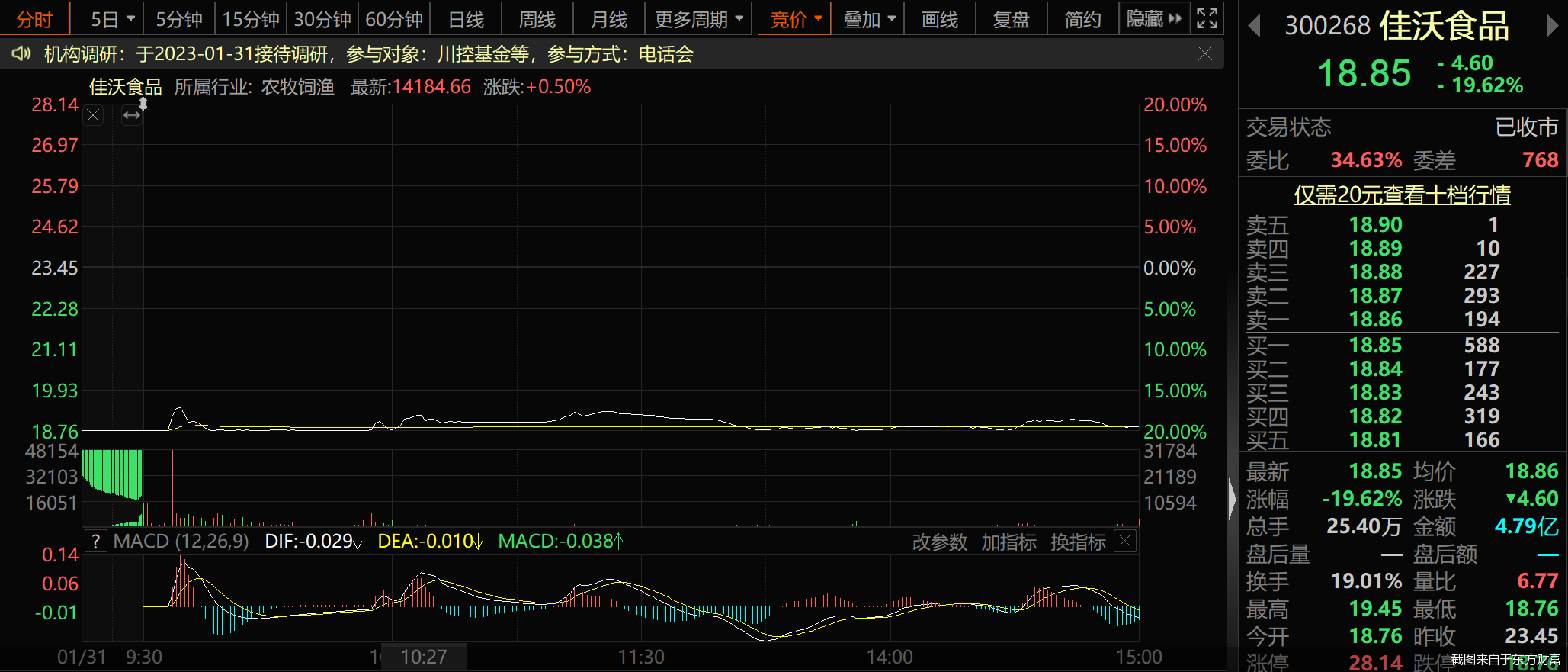
Task: Click the horizontal double-arrow icon on the chart
Action: point(132,115)
